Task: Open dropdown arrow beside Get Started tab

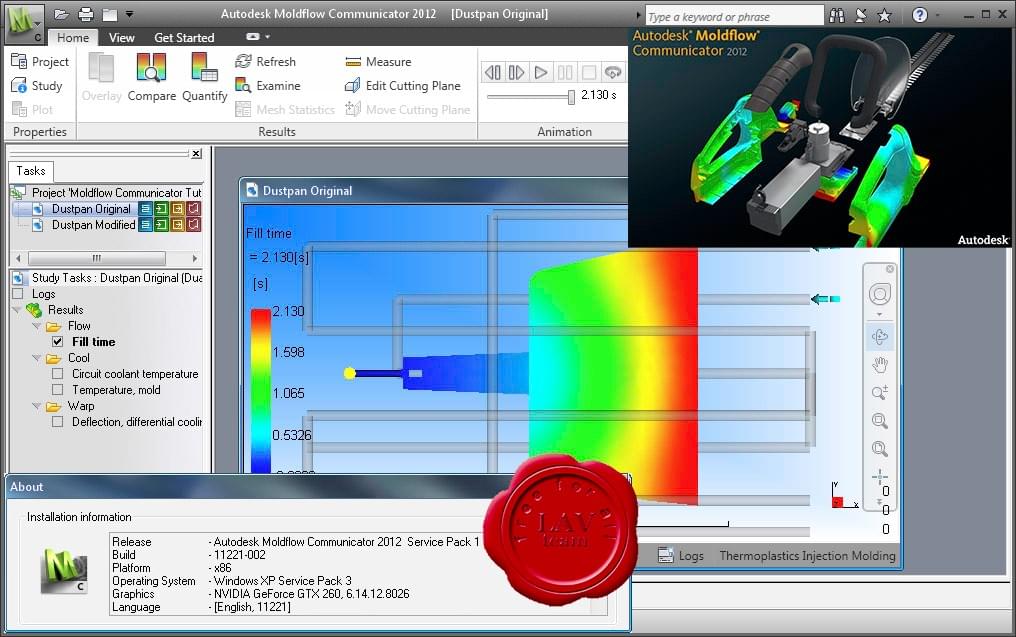Action: (x=267, y=37)
